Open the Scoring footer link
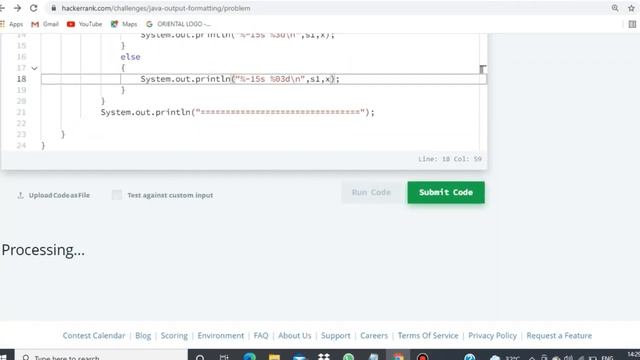640x360 pixels. [x=174, y=336]
